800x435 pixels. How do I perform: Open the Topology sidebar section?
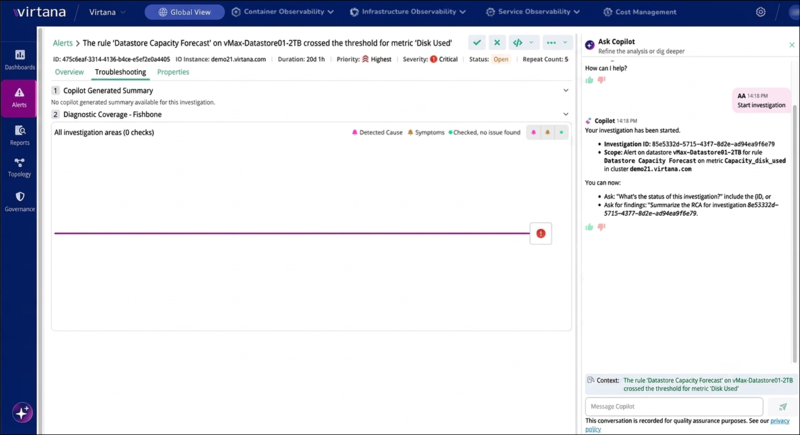click(x=19, y=167)
